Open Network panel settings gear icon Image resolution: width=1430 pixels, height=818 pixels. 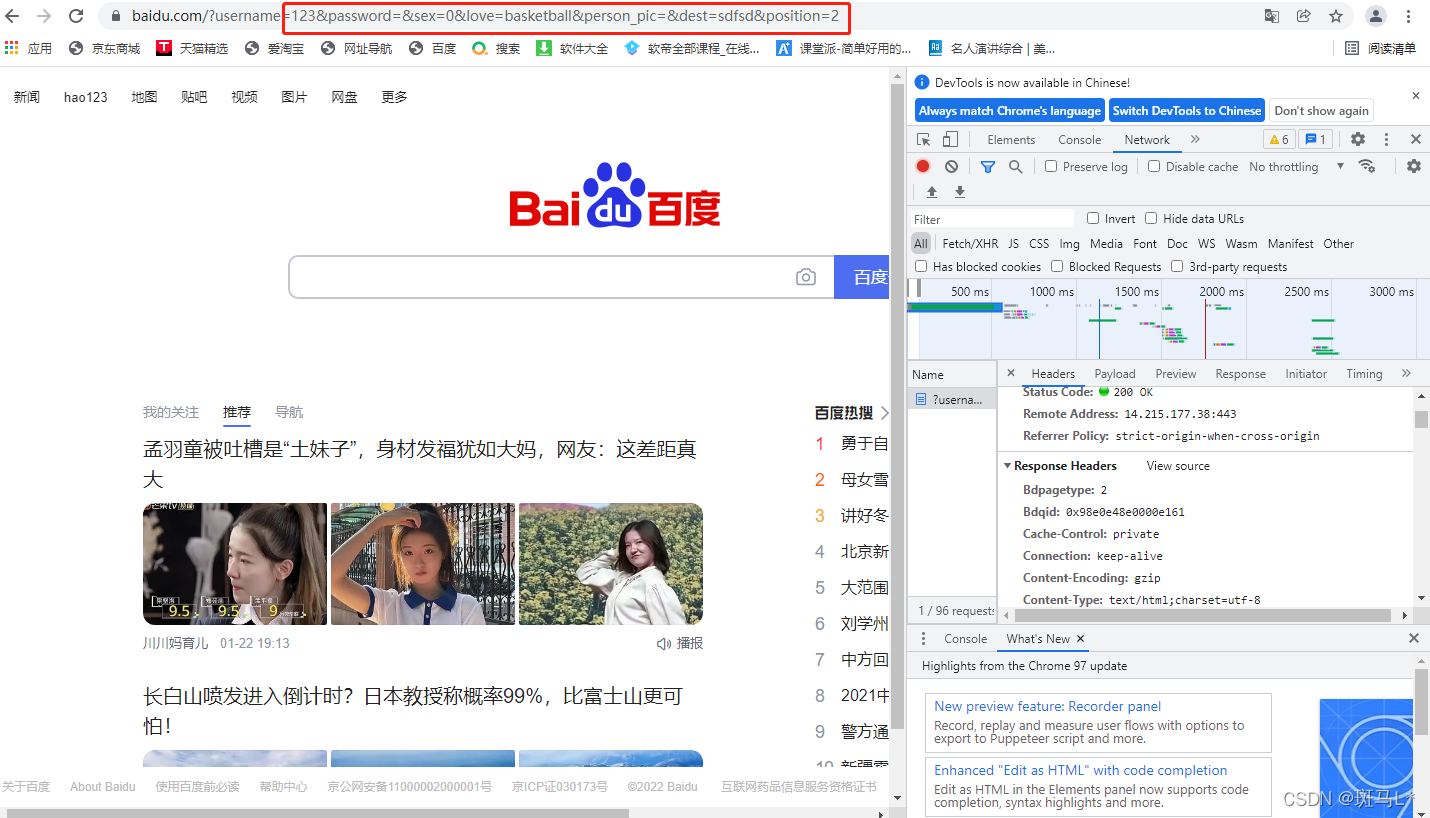pos(1414,166)
